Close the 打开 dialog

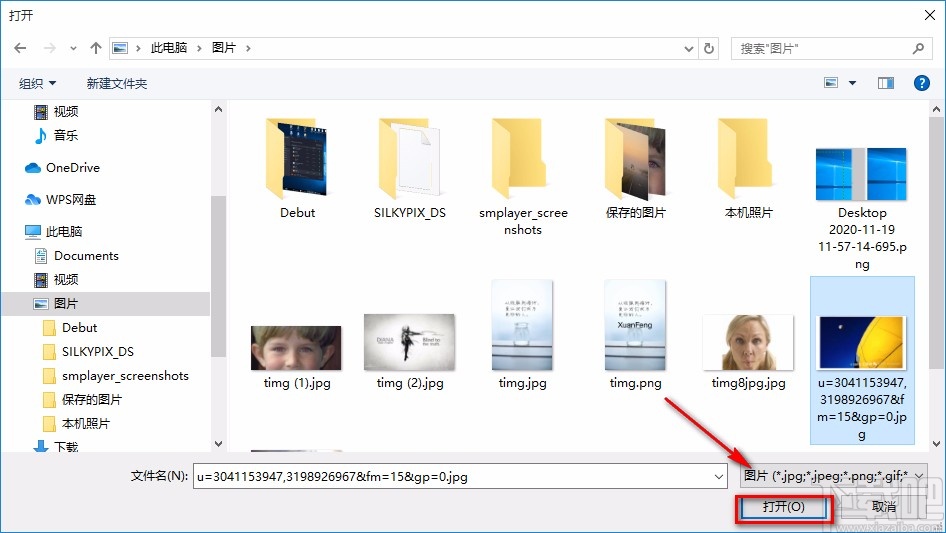point(930,15)
